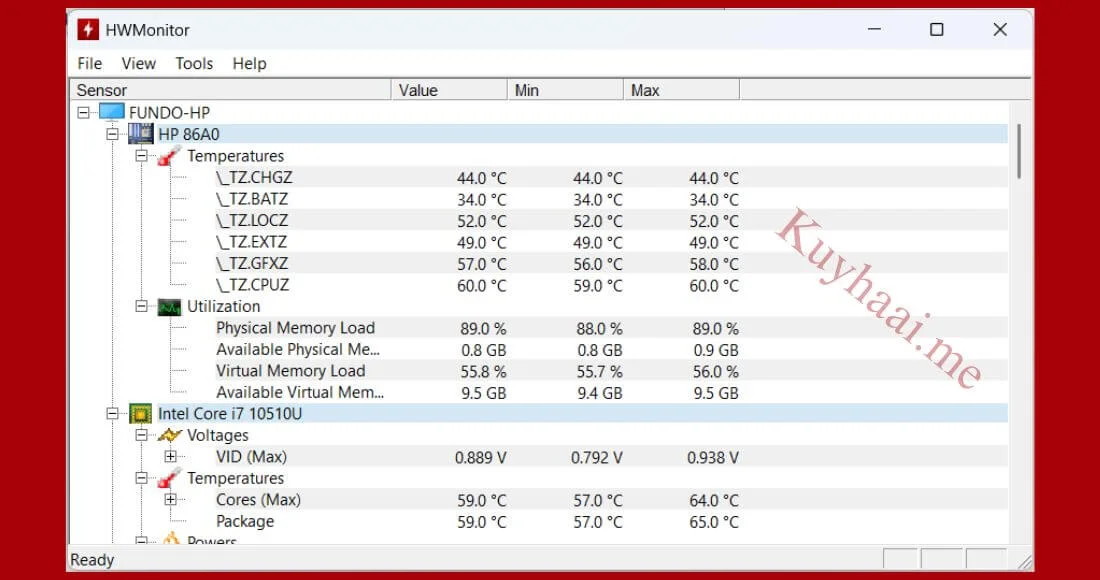Open the Tools menu

click(194, 64)
